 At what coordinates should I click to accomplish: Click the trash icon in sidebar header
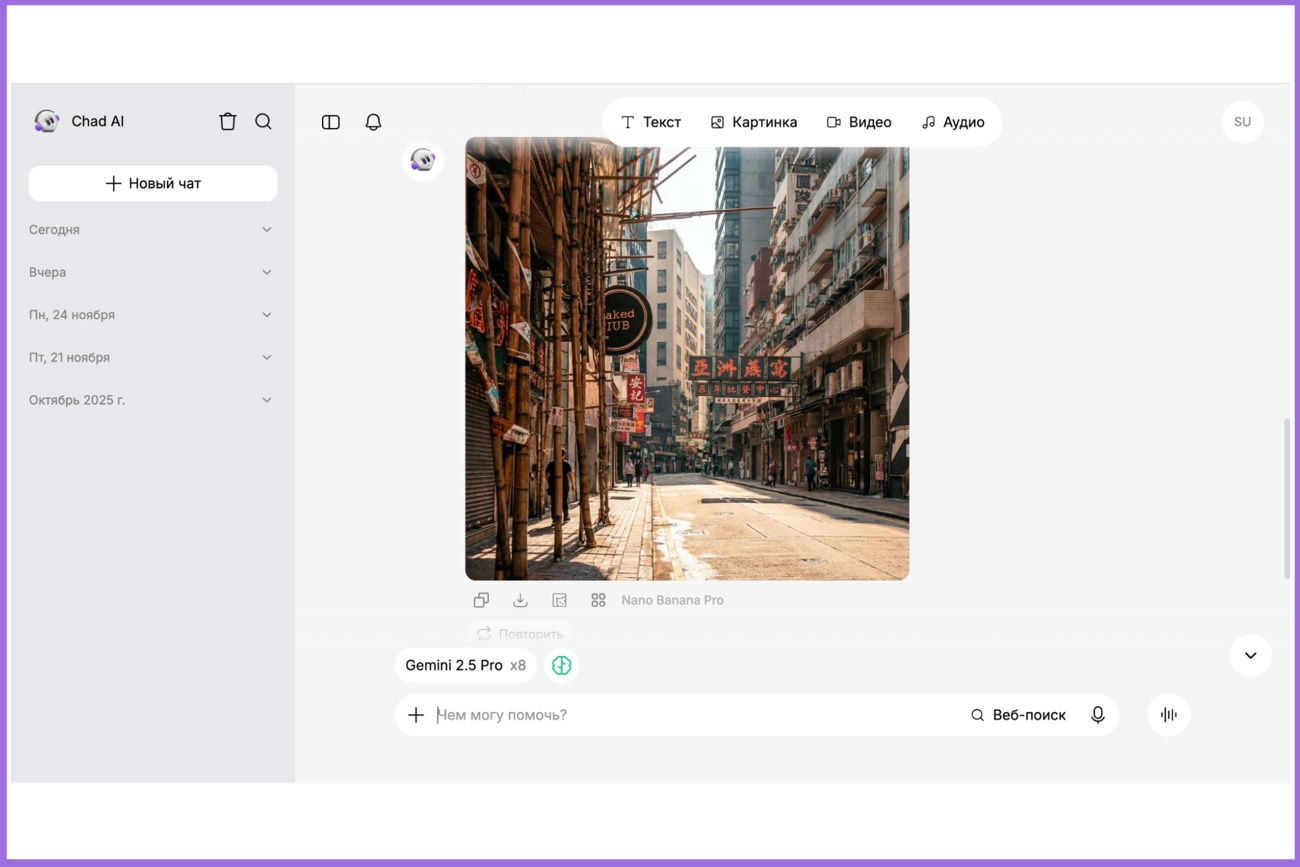pyautogui.click(x=228, y=121)
